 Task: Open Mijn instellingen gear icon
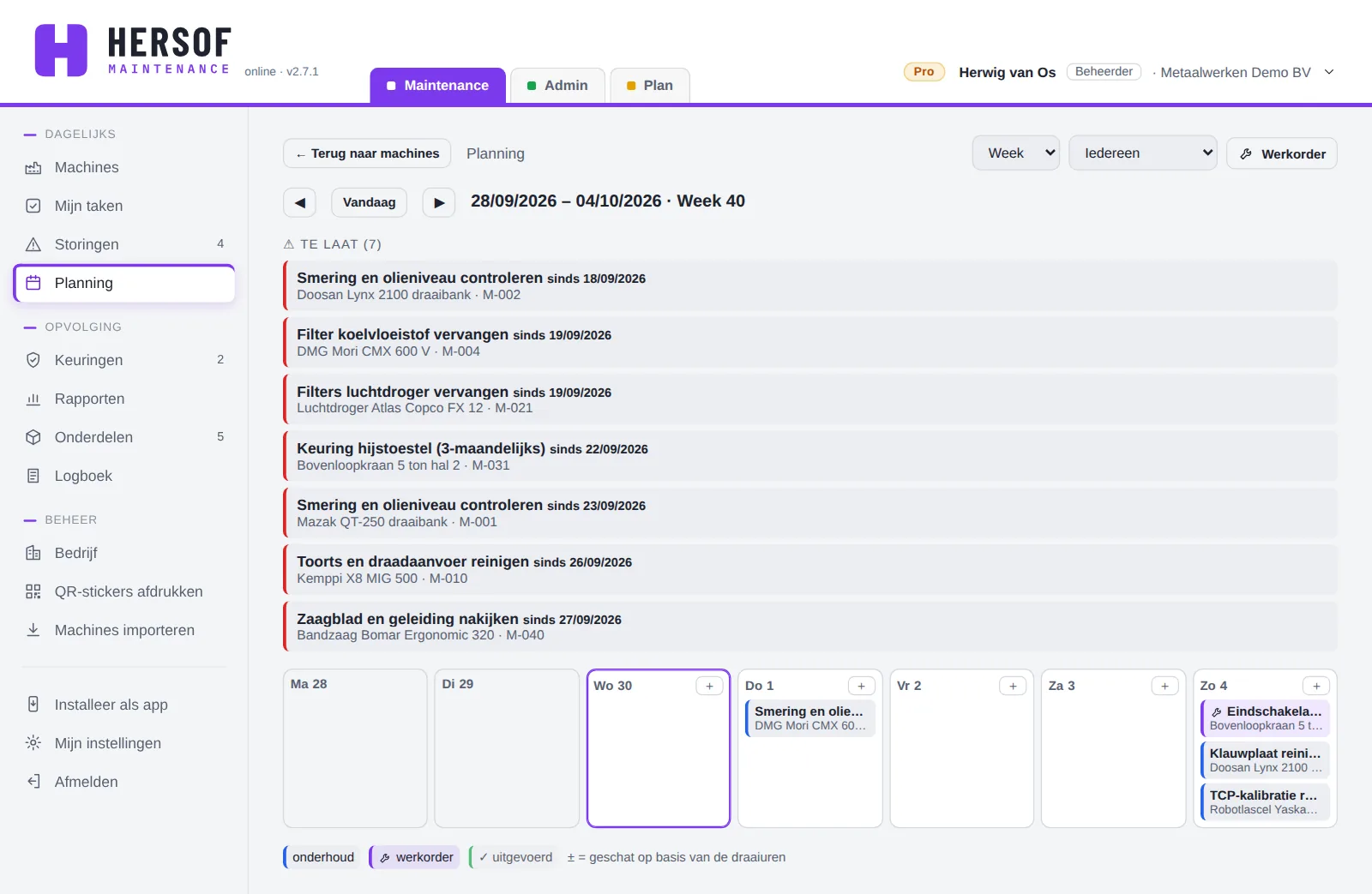pyautogui.click(x=33, y=743)
